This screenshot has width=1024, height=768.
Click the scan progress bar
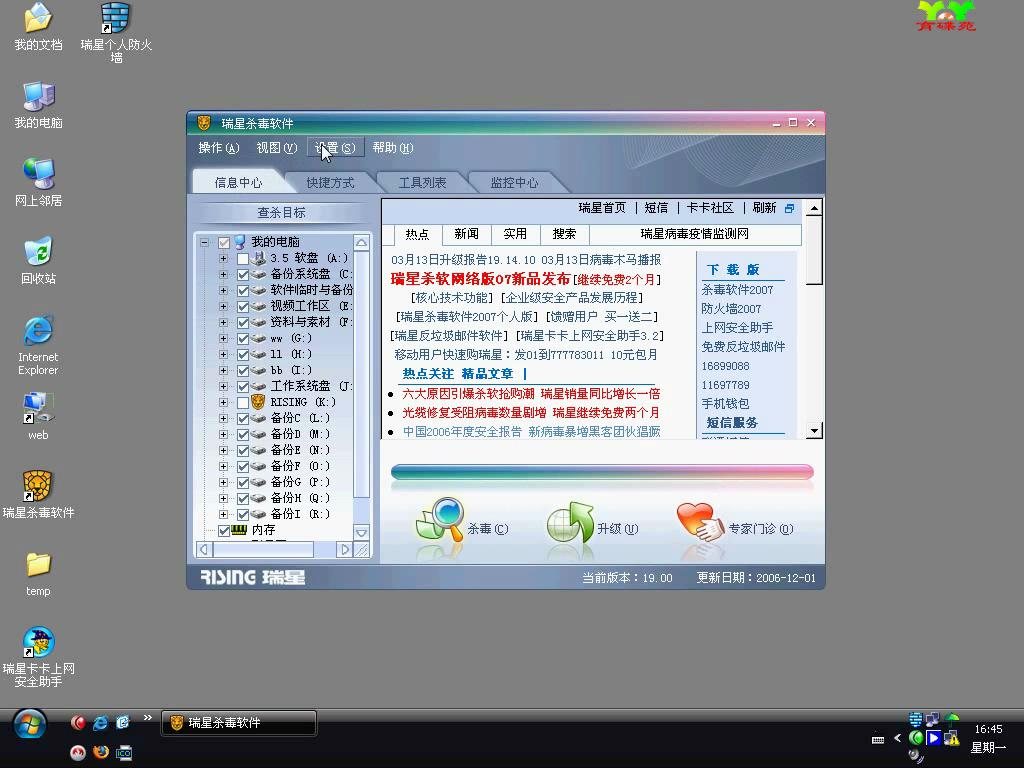[x=602, y=472]
